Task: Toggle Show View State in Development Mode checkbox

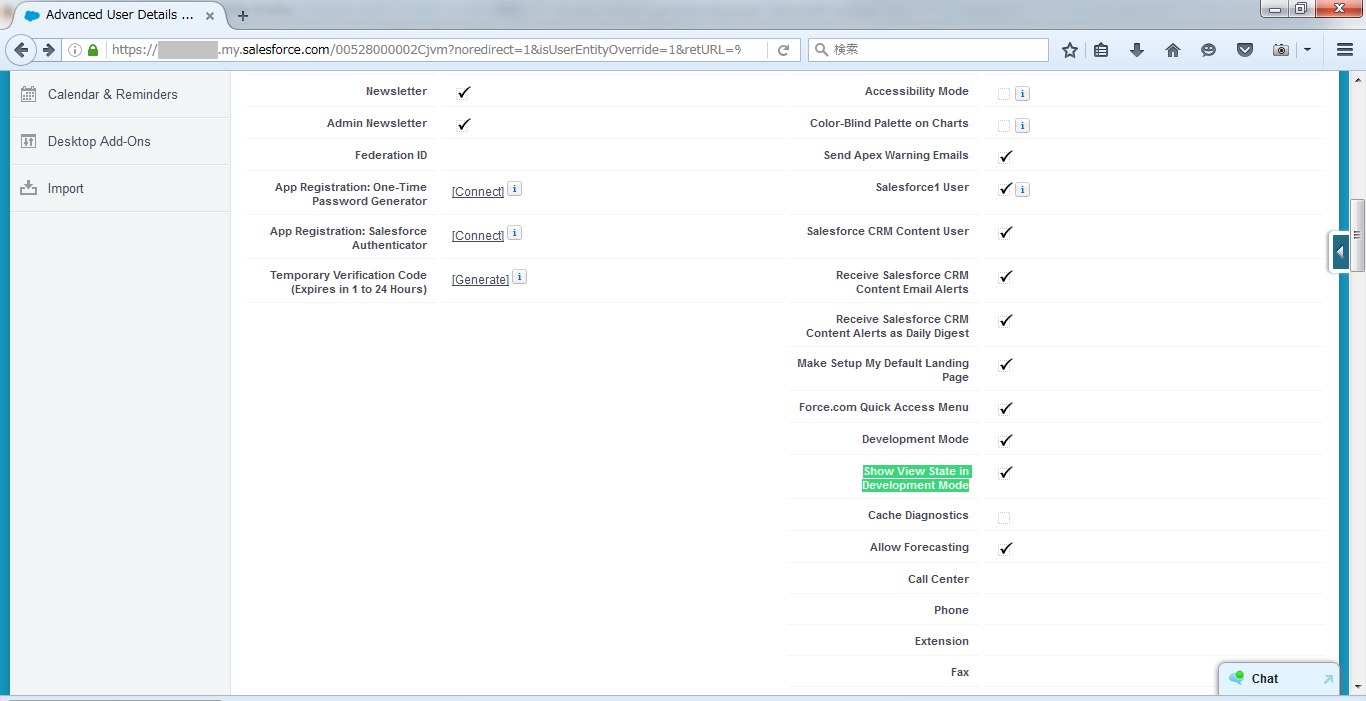Action: pos(1005,472)
